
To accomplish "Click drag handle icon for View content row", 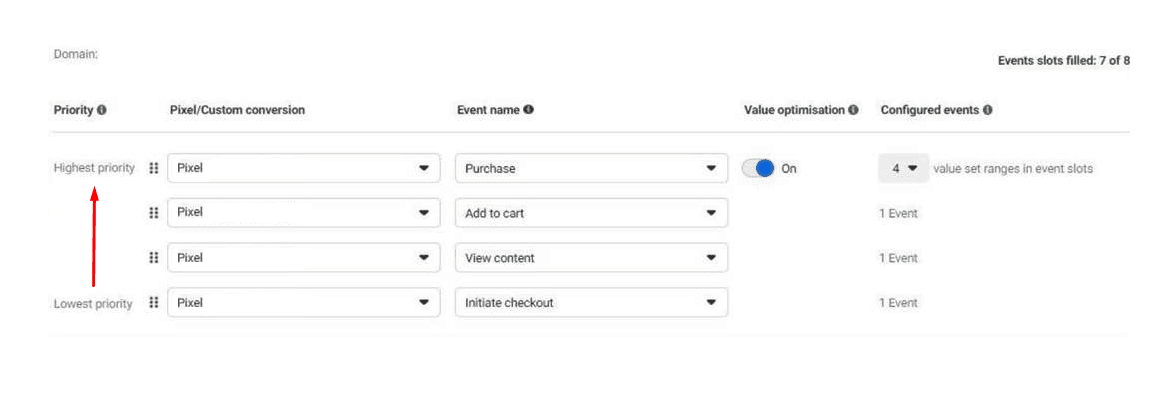I will pyautogui.click(x=153, y=257).
